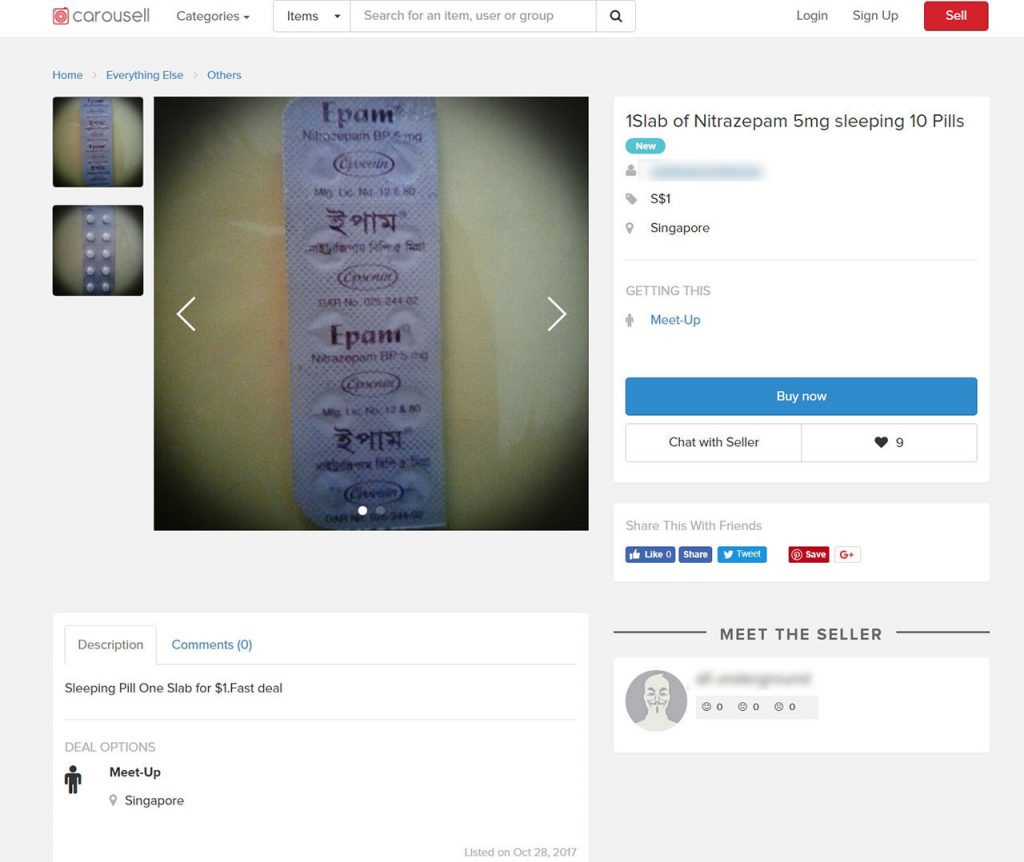Switch to the Comments (0) tab
The image size is (1024, 862).
[x=212, y=645]
